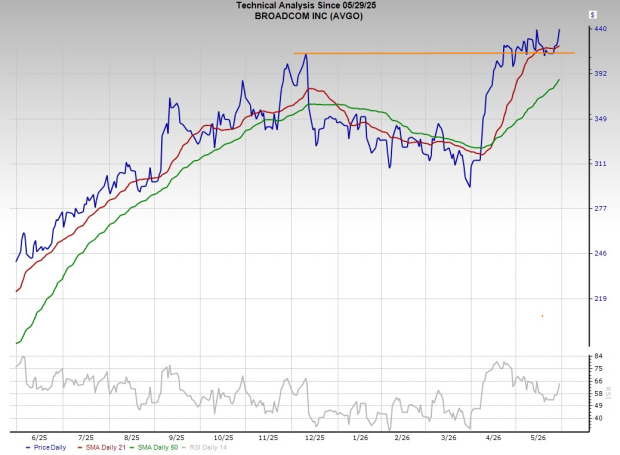Click the 4/26 date label

493,438
